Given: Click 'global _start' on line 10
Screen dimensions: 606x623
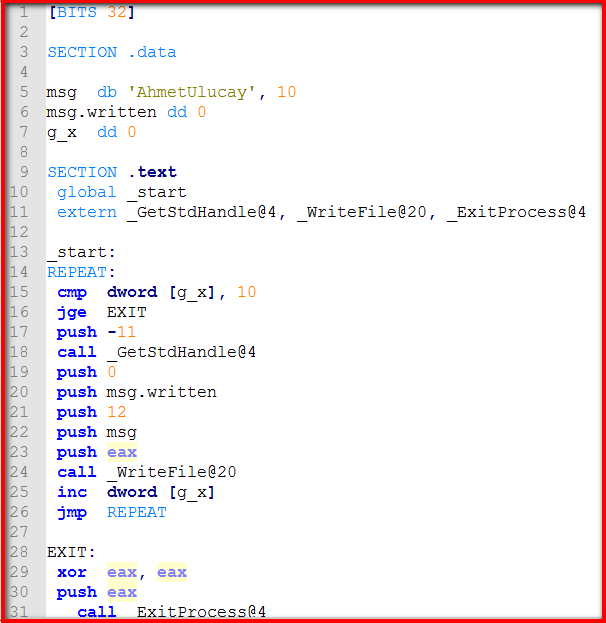Looking at the screenshot, I should pos(122,192).
